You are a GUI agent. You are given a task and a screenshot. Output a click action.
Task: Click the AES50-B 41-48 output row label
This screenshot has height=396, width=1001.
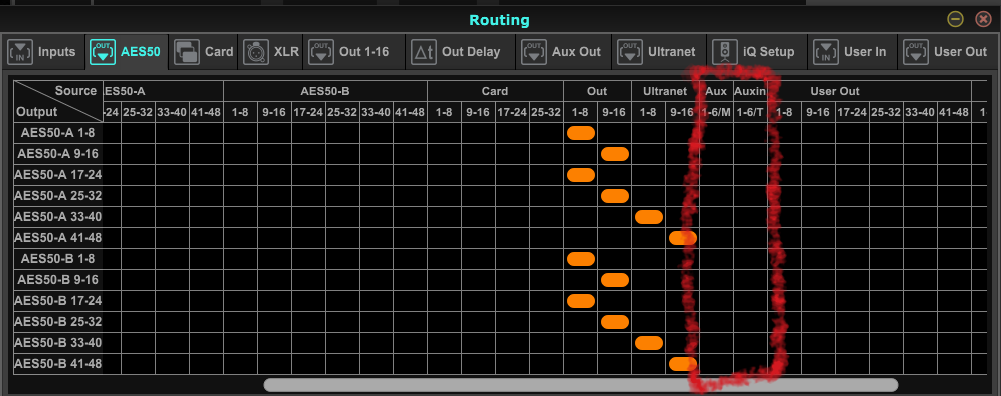pos(59,364)
